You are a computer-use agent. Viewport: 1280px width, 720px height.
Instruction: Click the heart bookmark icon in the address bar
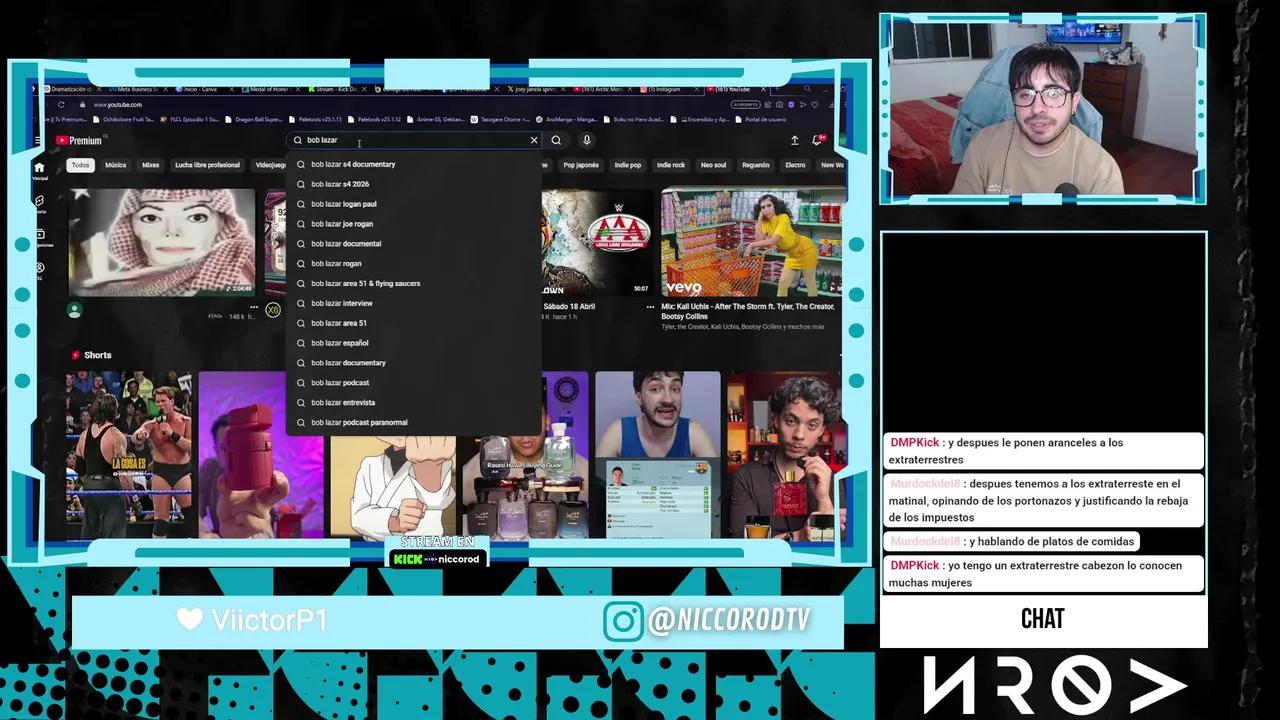pos(814,104)
